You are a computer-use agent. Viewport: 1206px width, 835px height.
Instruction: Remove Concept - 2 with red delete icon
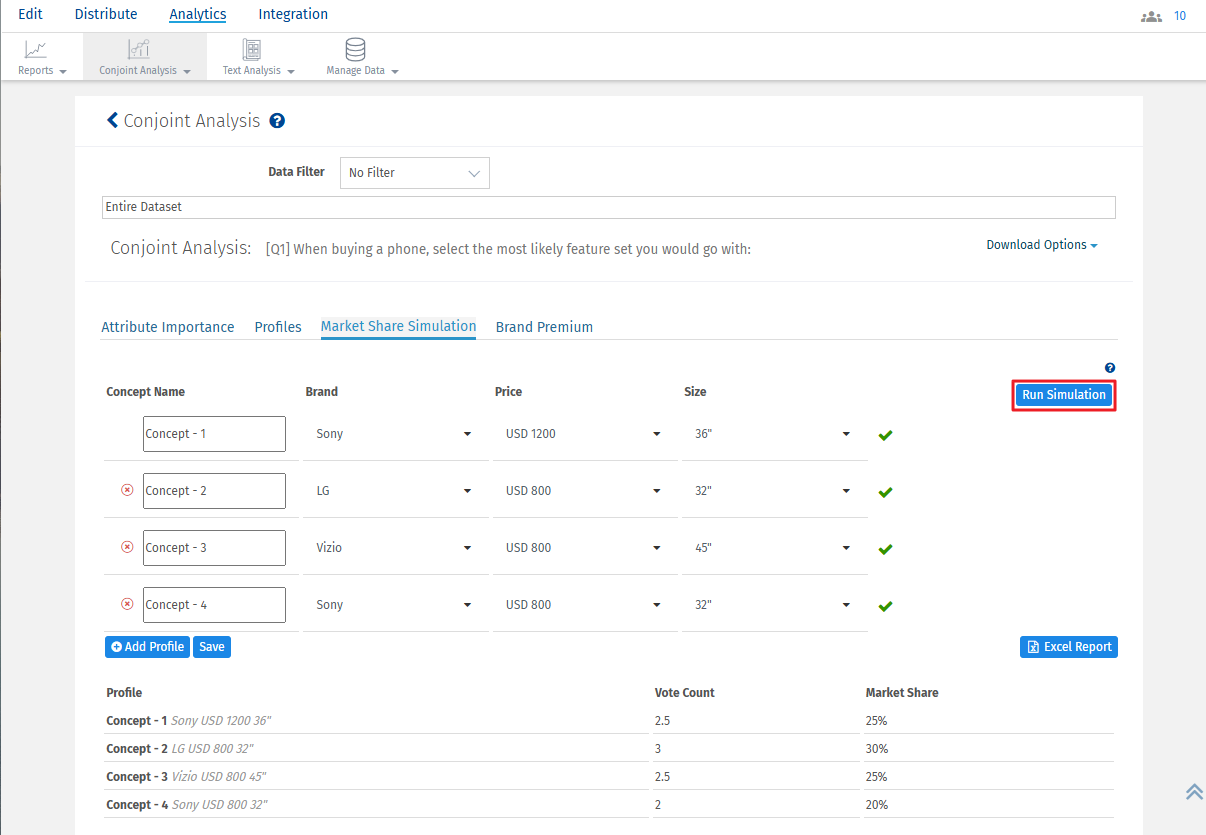[x=127, y=490]
